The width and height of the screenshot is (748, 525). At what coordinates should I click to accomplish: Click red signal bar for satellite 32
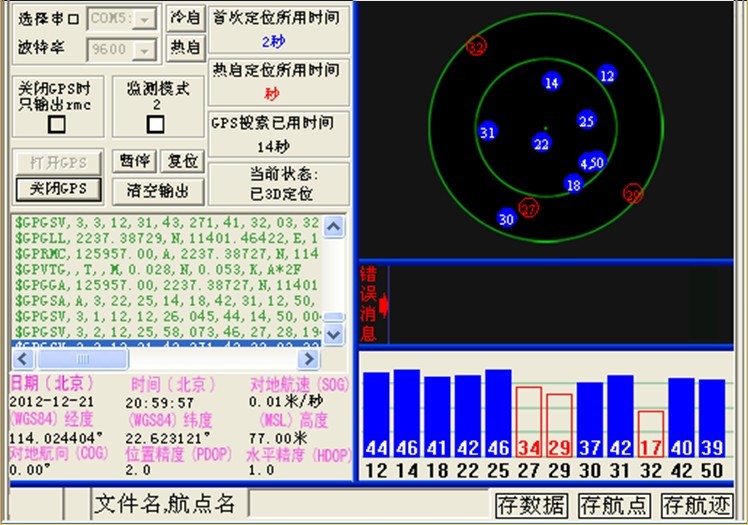point(651,433)
